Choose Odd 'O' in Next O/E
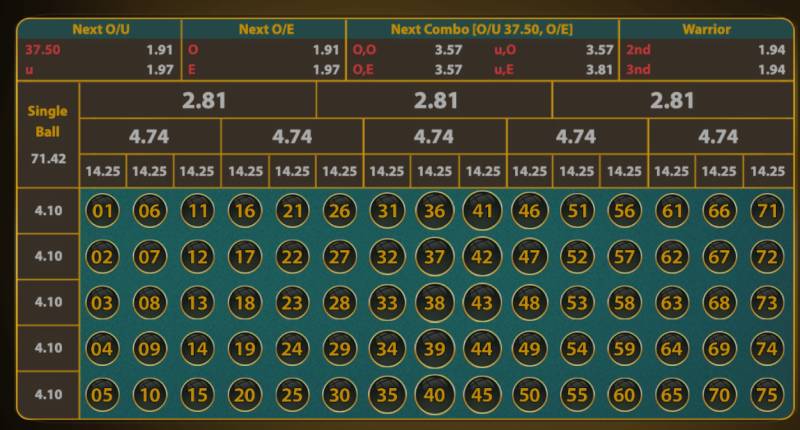Image resolution: width=800 pixels, height=430 pixels. tap(263, 49)
